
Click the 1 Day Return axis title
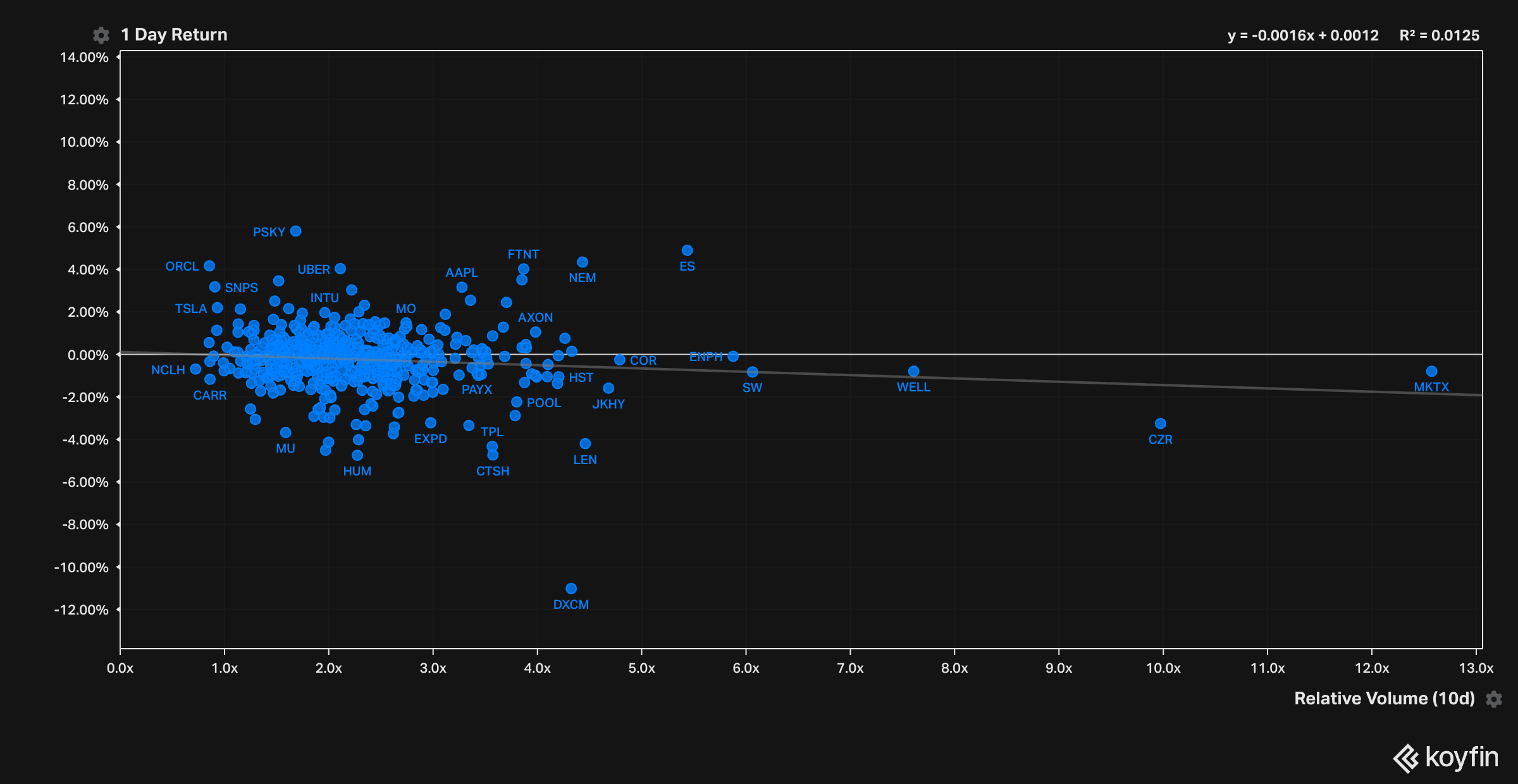tap(174, 35)
